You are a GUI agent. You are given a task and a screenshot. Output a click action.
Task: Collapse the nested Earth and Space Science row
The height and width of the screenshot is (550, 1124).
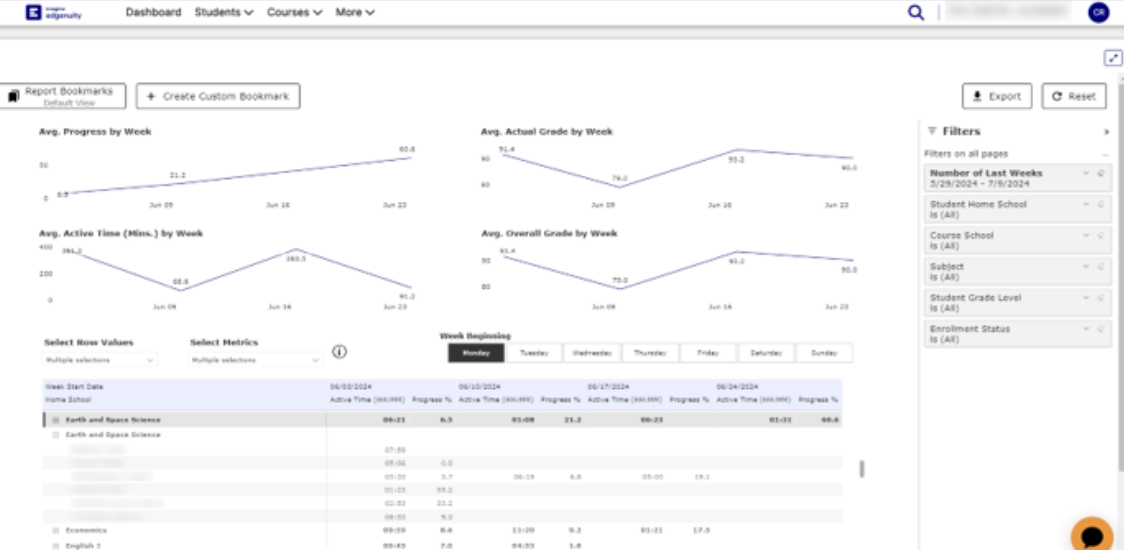click(56, 435)
